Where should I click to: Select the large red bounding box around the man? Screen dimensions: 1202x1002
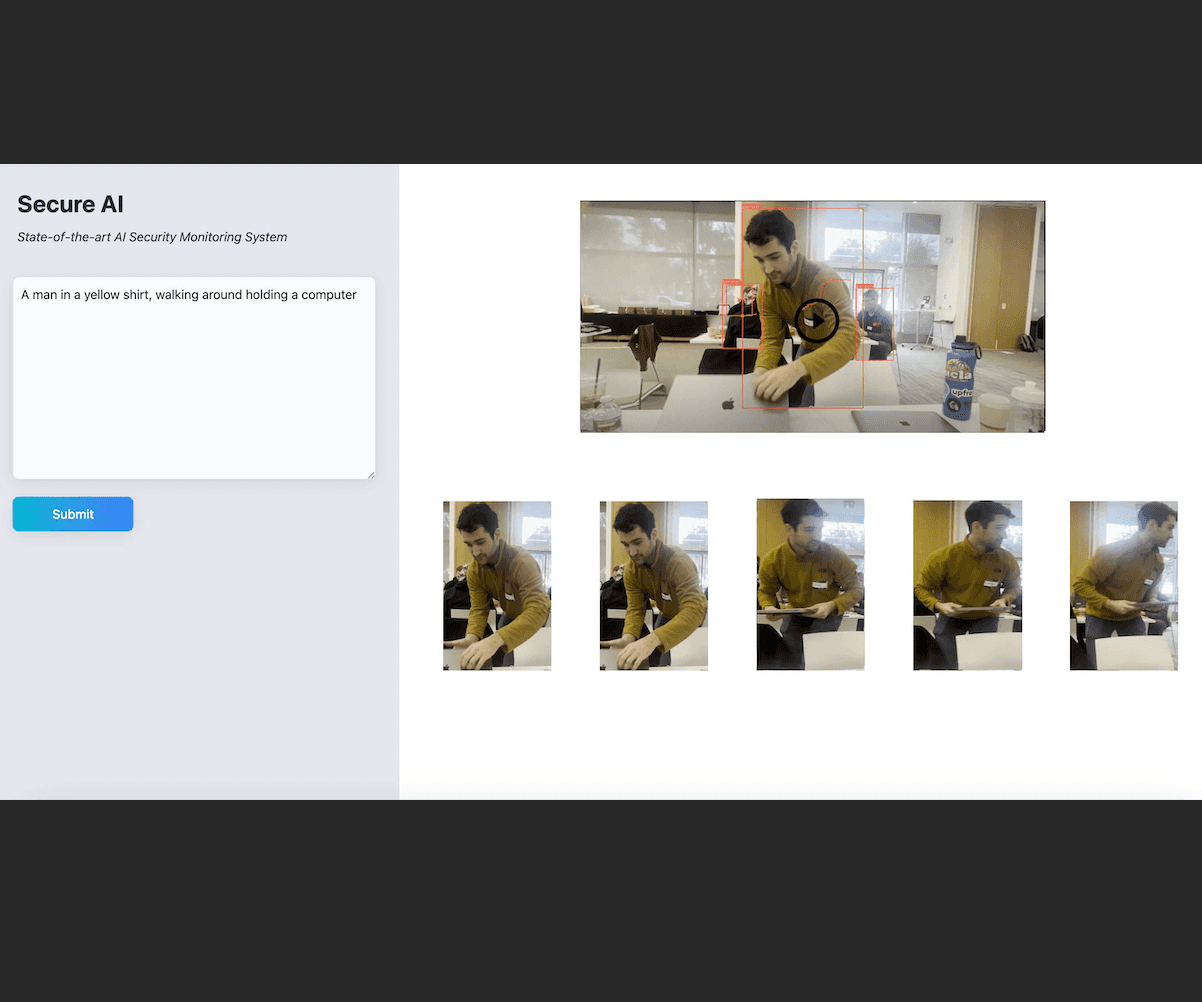[x=802, y=308]
